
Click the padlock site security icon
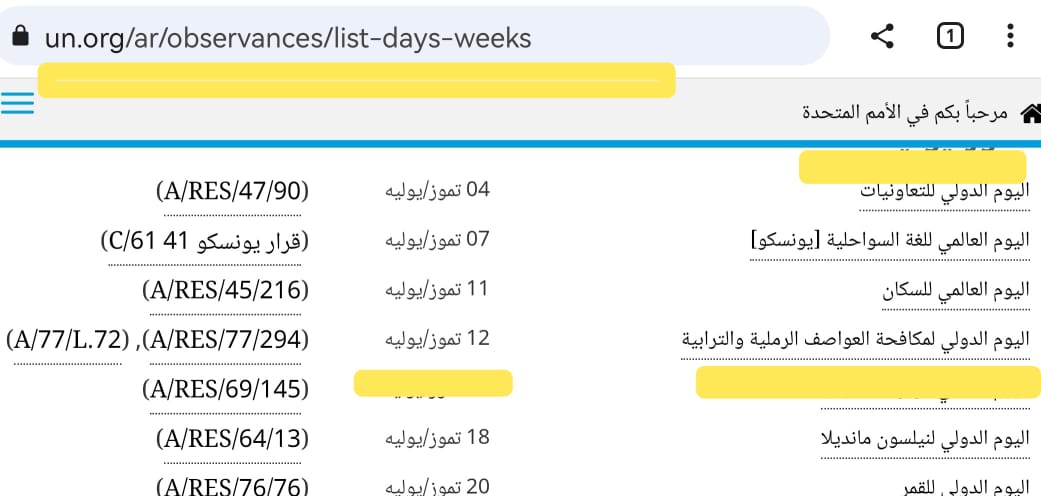point(19,37)
